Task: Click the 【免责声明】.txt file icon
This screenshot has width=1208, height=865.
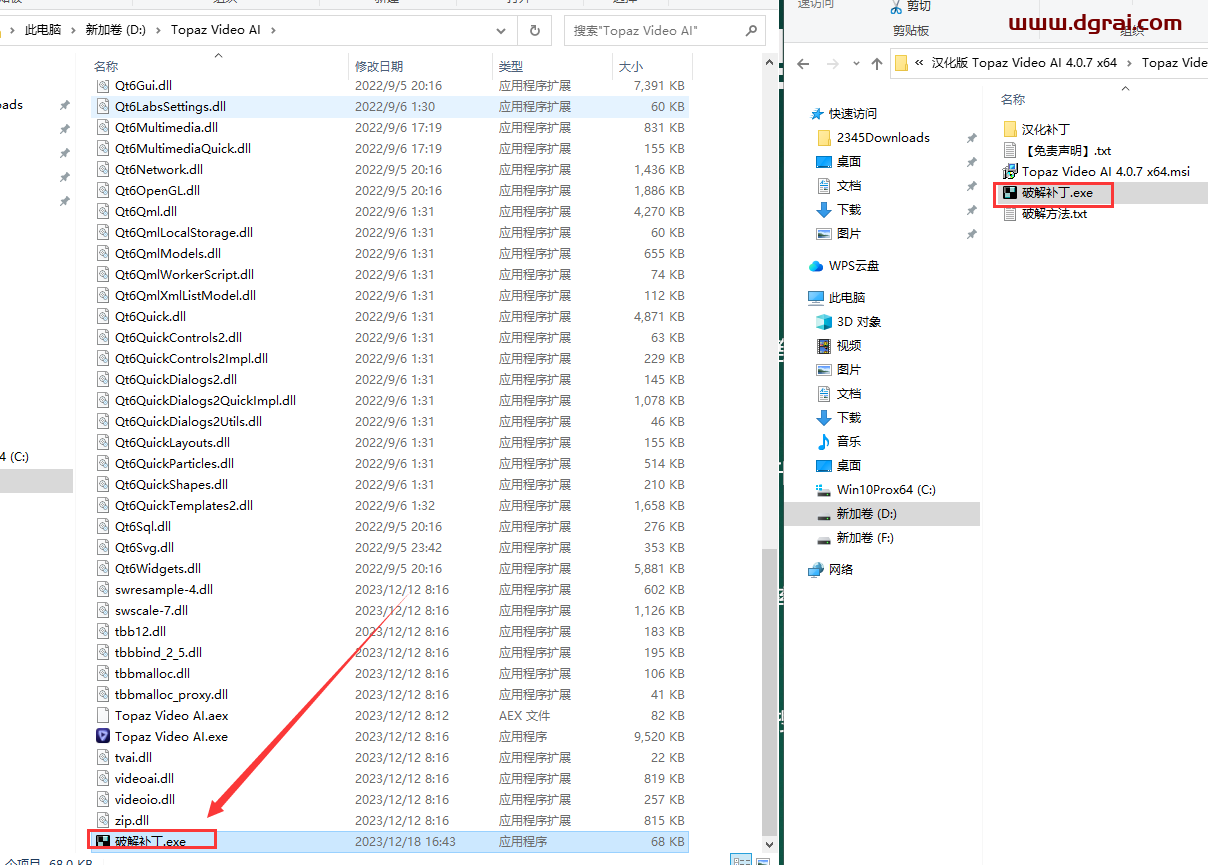Action: [1010, 150]
